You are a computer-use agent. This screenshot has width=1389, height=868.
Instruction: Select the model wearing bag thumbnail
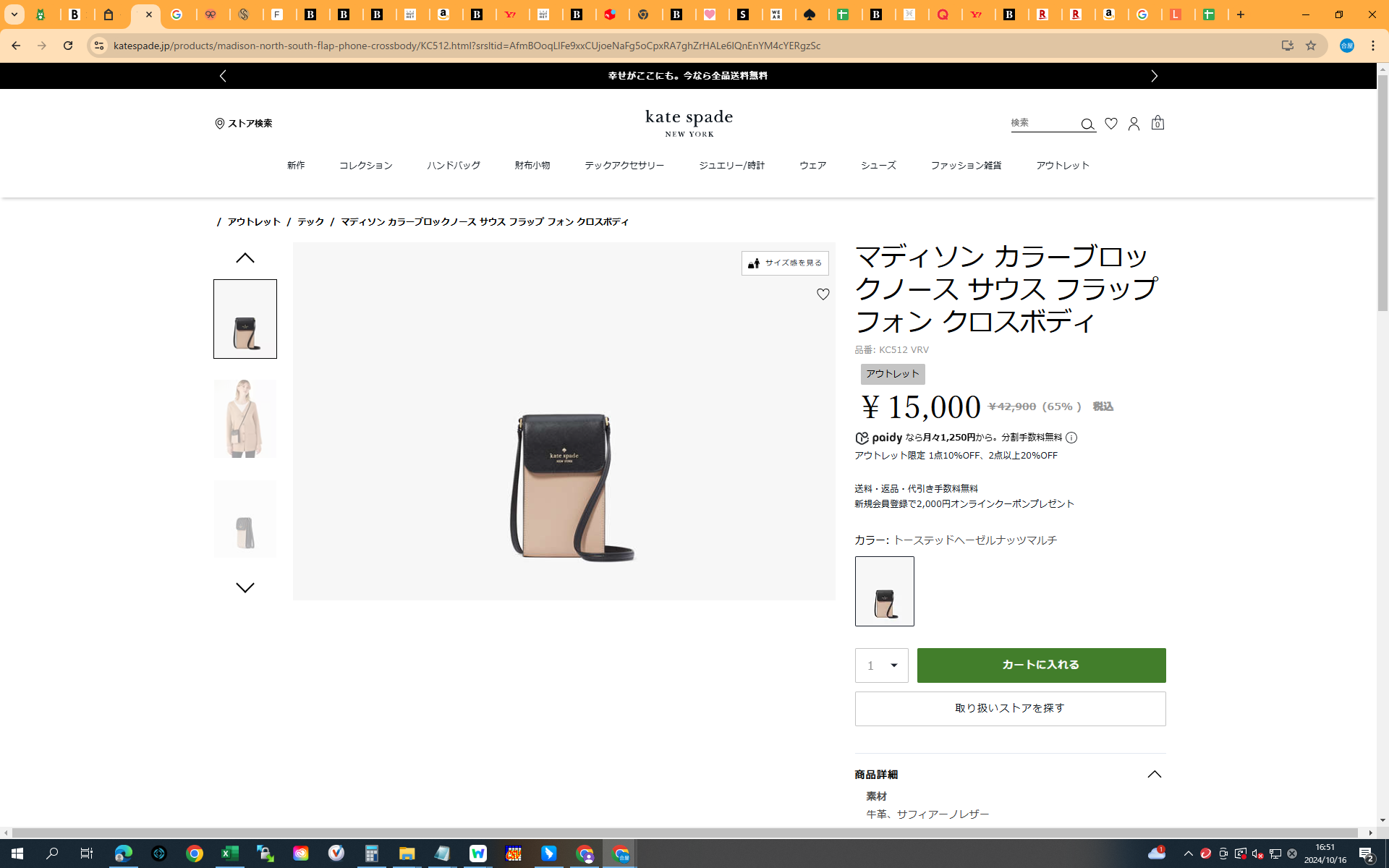245,419
